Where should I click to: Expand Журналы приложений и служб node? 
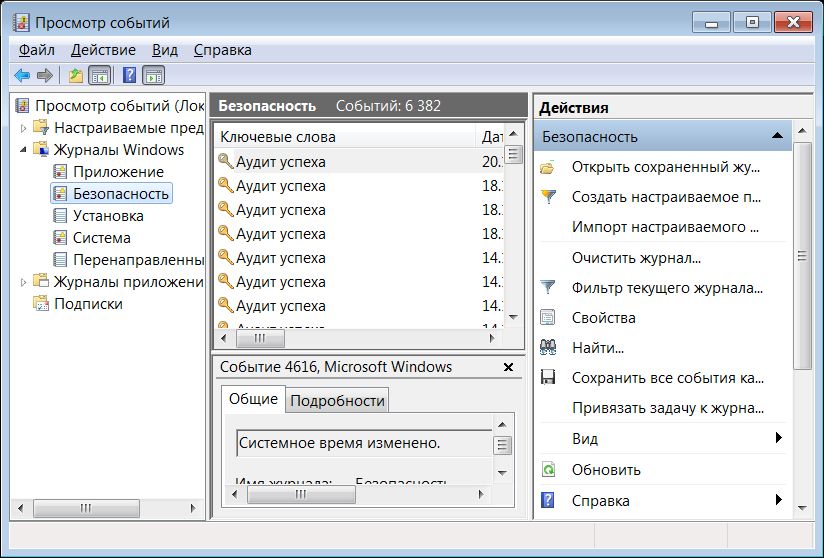click(x=23, y=282)
